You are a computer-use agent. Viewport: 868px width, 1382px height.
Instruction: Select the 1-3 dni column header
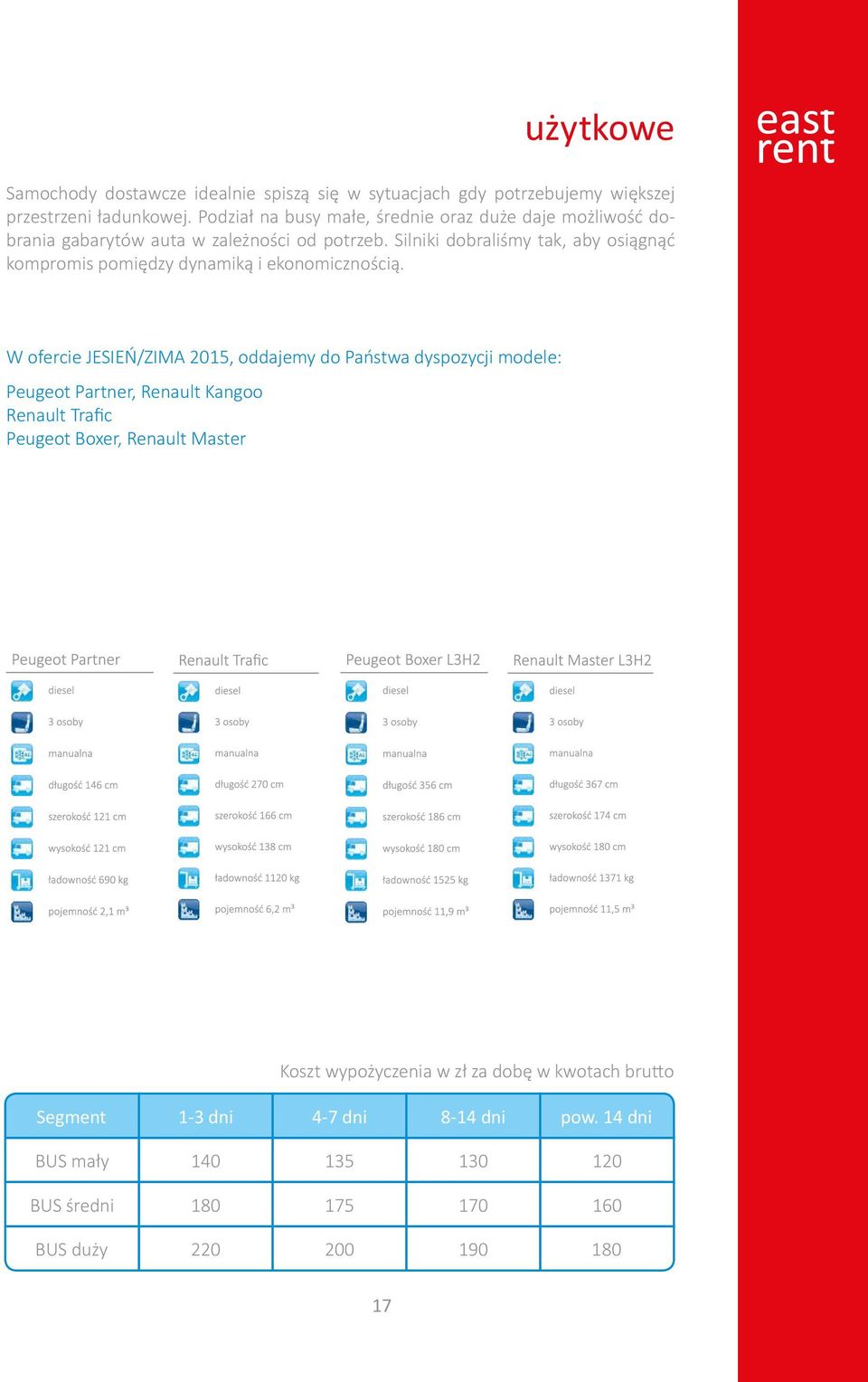[x=205, y=1117]
